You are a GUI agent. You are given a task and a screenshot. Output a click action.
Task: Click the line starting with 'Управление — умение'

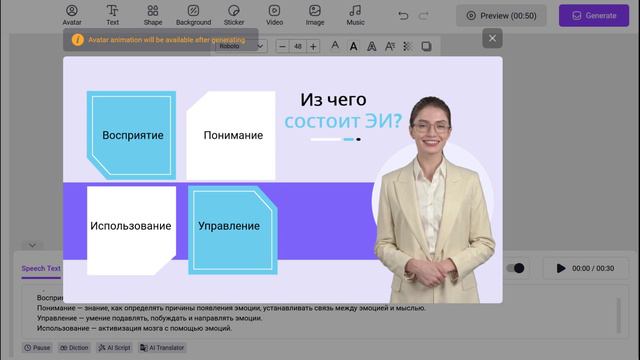tap(149, 318)
